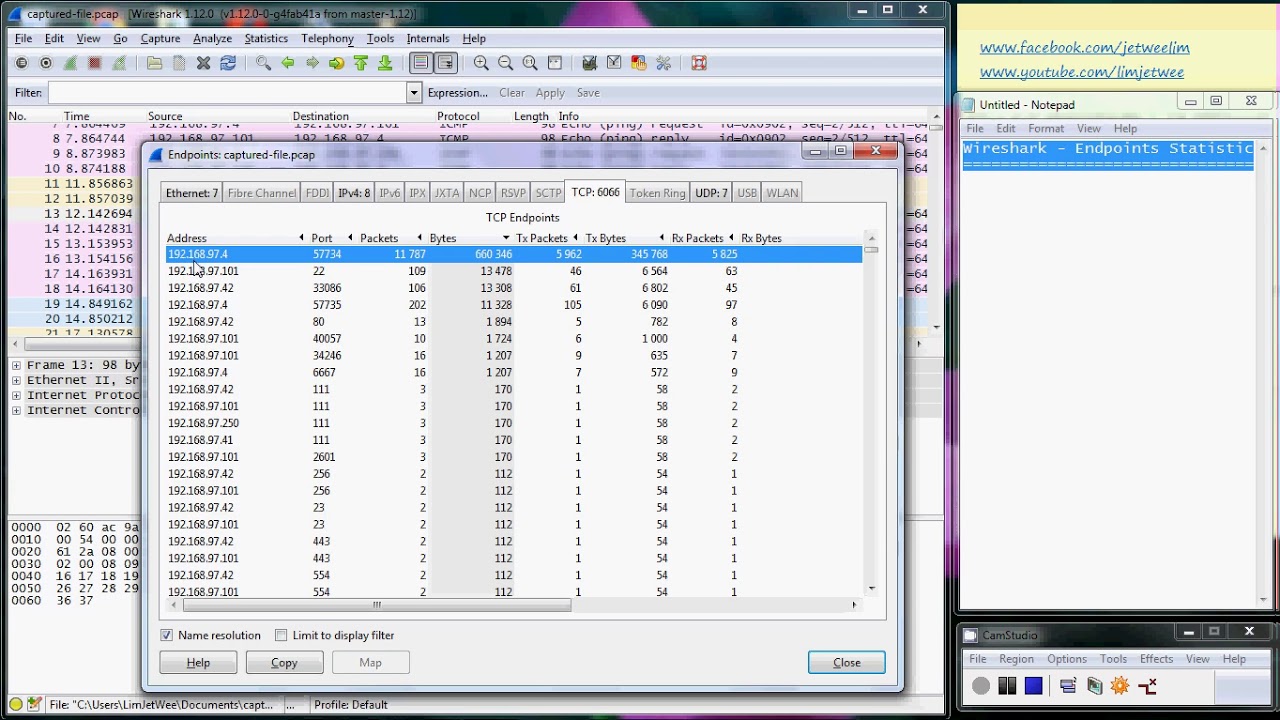Click endpoints table vertical scrollbar thumb
The image size is (1280, 720).
pyautogui.click(x=871, y=250)
